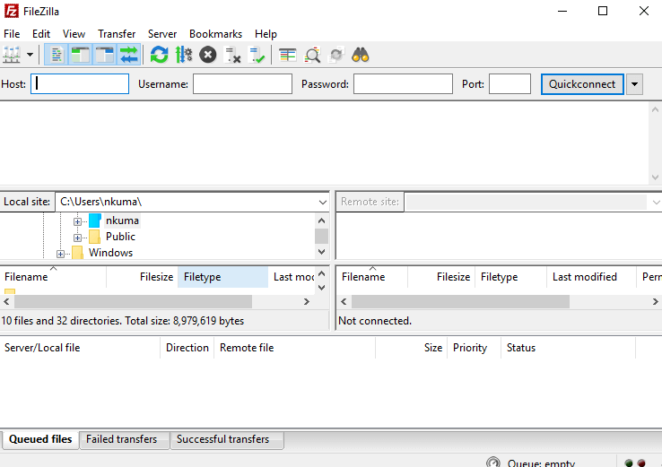Viewport: 662px width, 467px height.
Task: Switch to the Successful transfers tab
Action: (227, 440)
